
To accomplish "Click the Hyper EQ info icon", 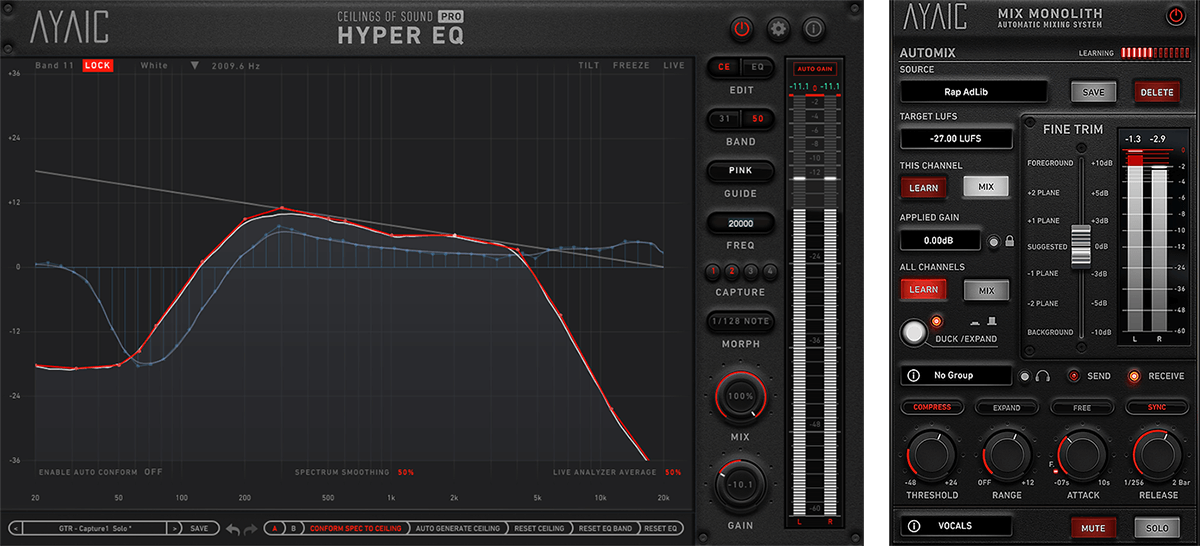I will point(813,29).
